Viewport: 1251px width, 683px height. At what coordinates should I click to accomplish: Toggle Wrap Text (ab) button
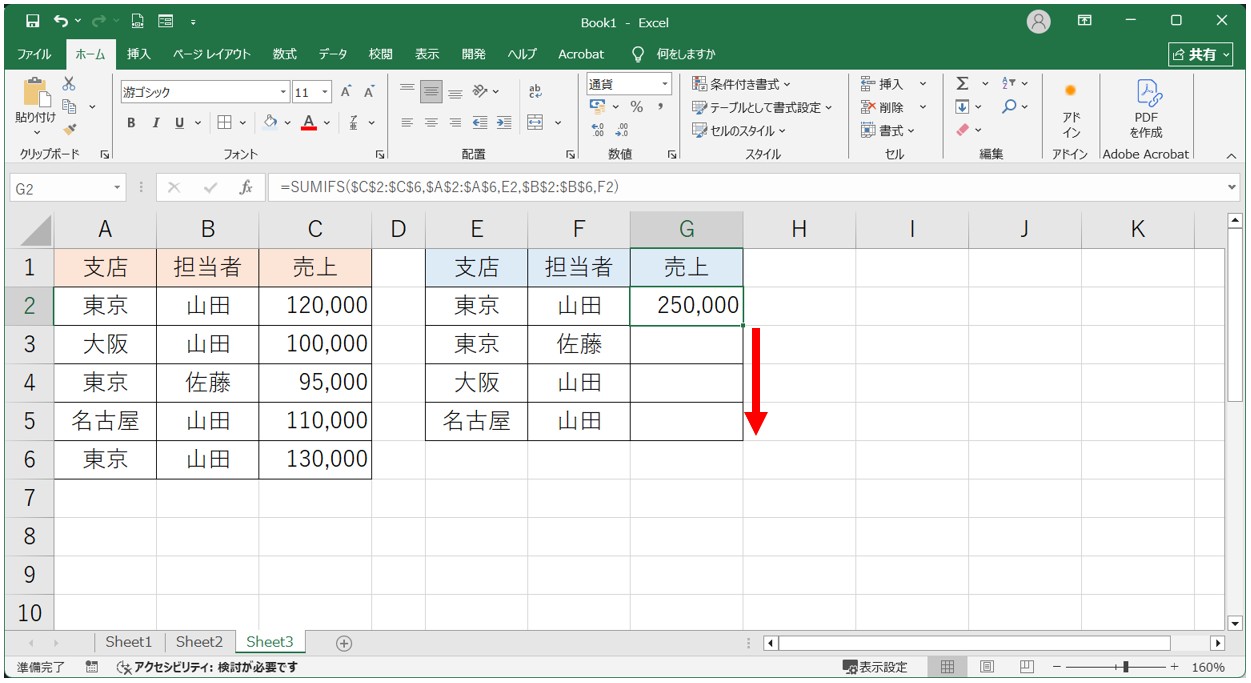(x=536, y=92)
